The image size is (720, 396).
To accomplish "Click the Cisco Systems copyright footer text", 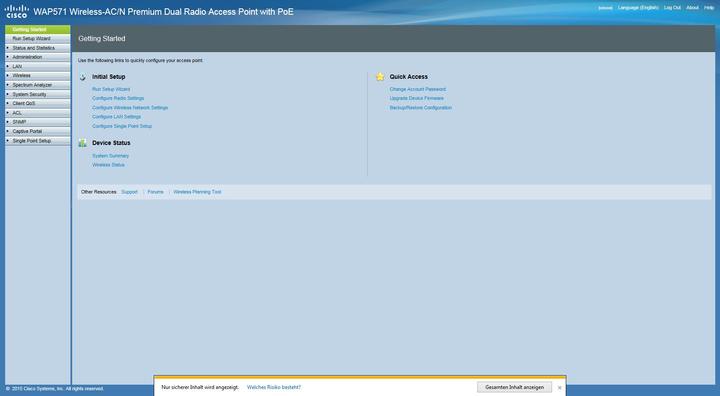I will (55, 389).
